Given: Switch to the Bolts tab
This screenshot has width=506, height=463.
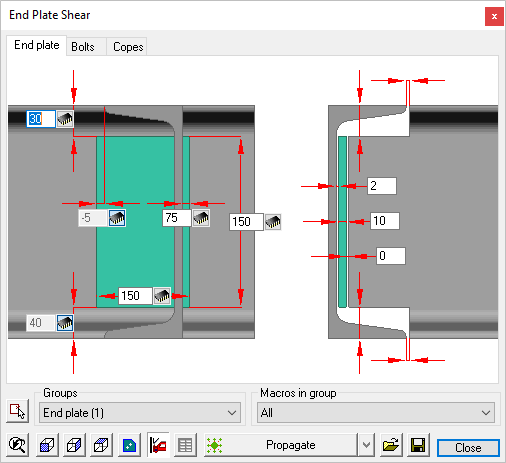Looking at the screenshot, I should click(83, 47).
